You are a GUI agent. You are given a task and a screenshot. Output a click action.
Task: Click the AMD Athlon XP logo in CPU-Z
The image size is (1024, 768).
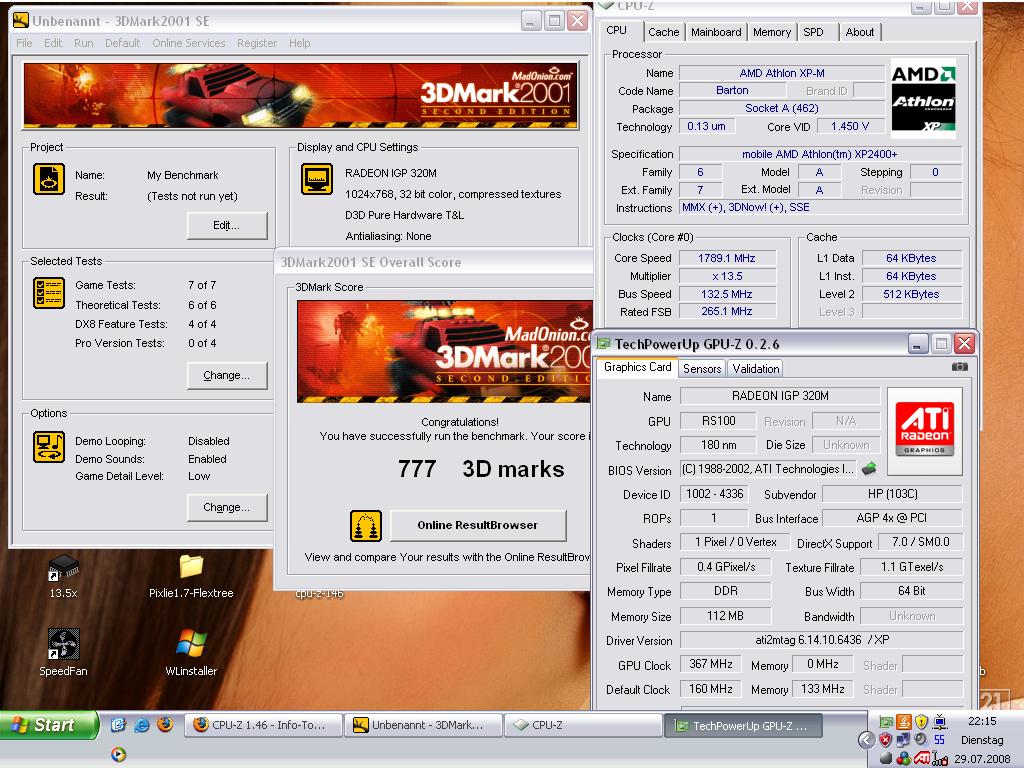(x=923, y=98)
